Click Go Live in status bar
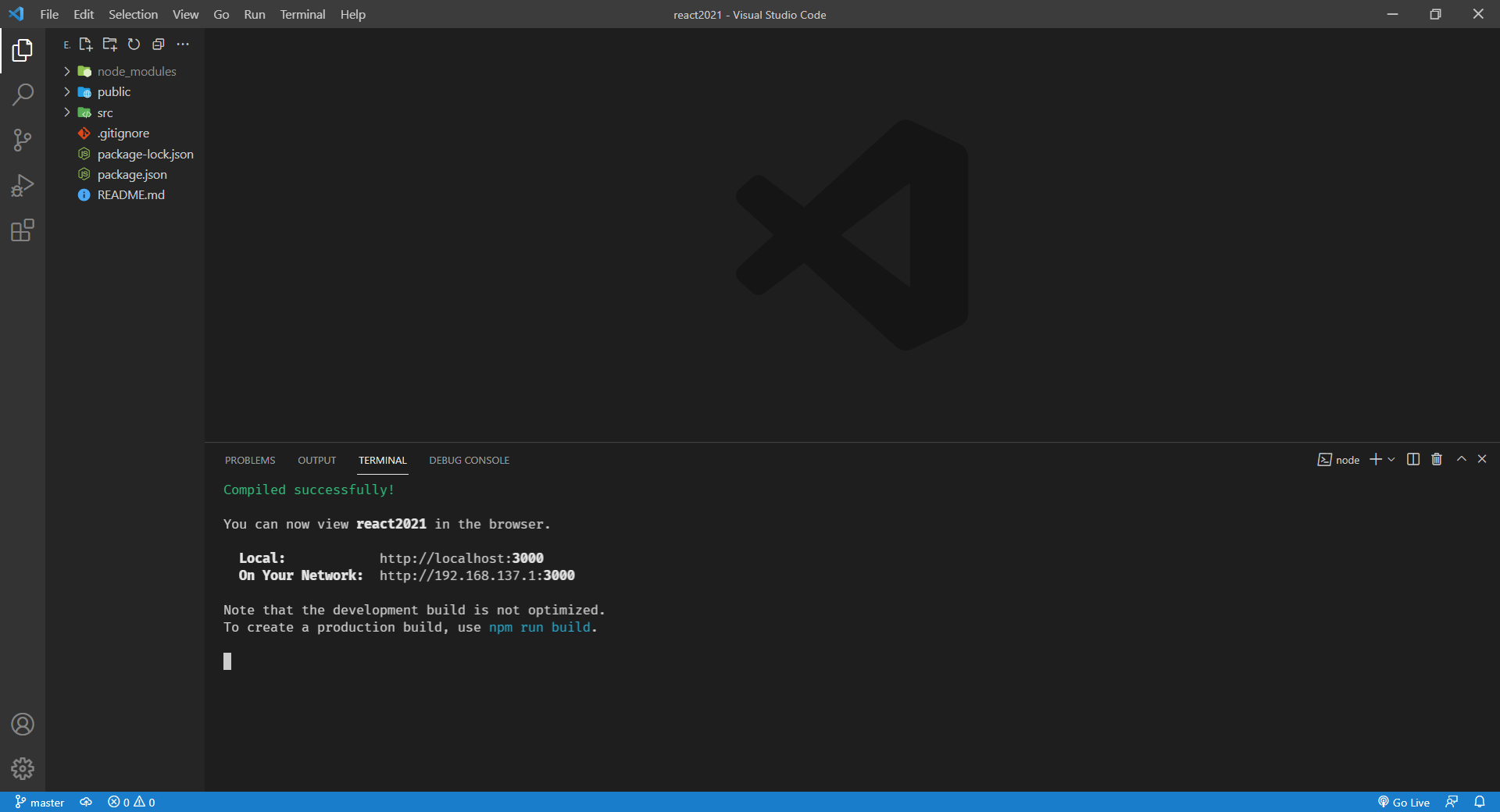The image size is (1500, 812). click(1403, 802)
